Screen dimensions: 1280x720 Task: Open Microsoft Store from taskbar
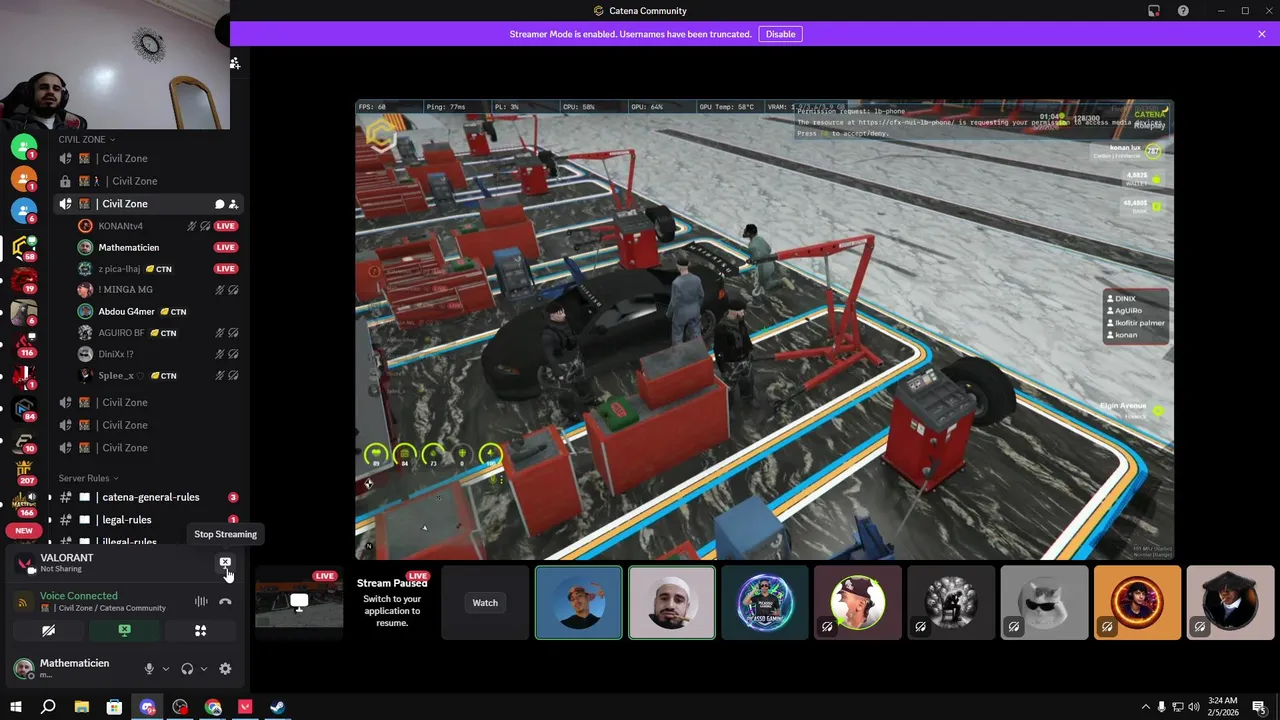coord(114,707)
